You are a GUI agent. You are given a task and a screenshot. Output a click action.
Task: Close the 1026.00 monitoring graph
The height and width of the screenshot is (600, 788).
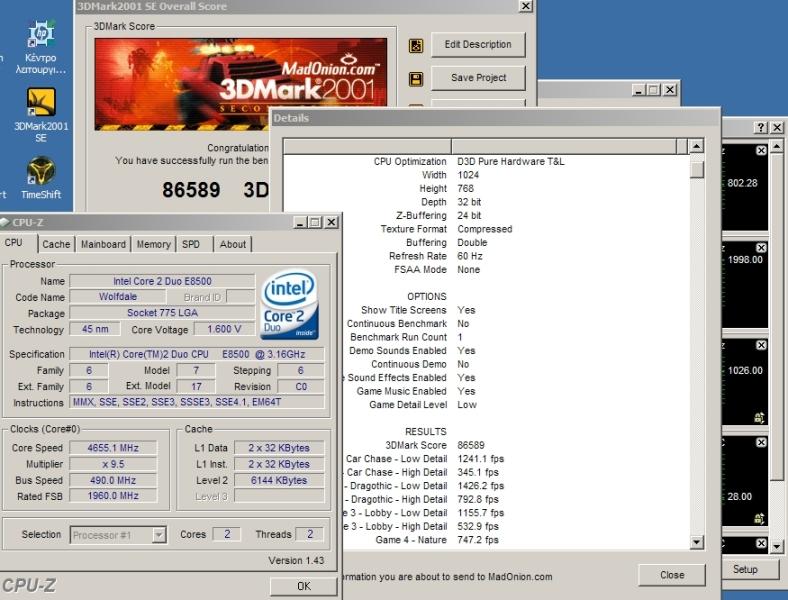point(761,345)
